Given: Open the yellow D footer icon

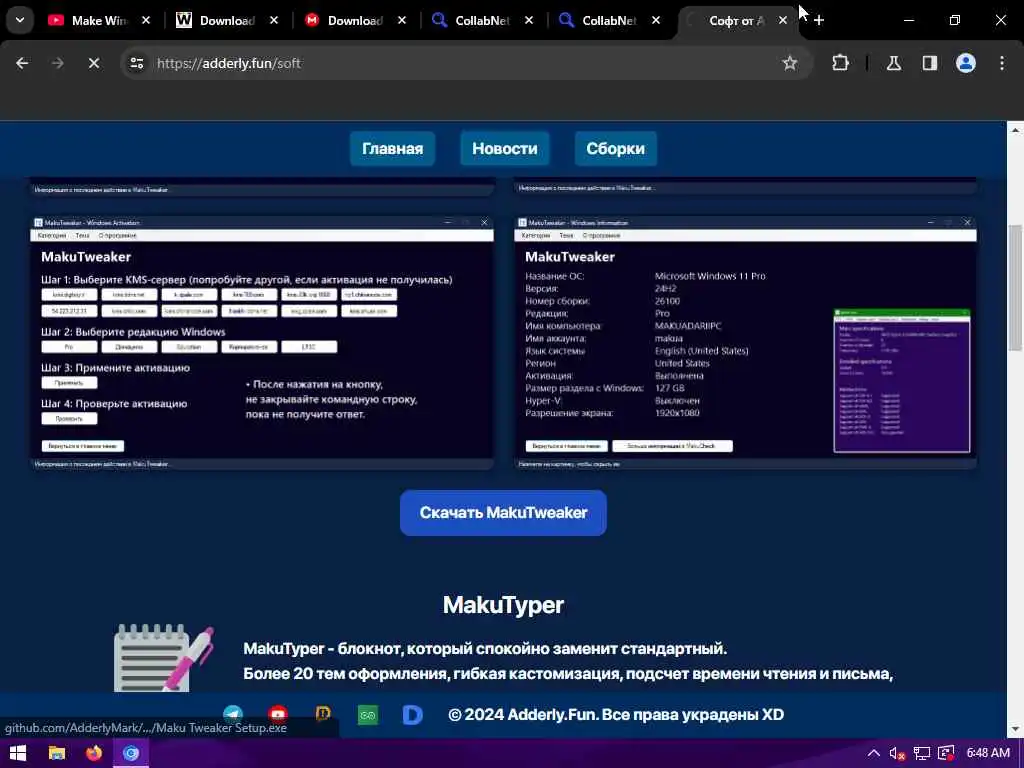Looking at the screenshot, I should (323, 714).
